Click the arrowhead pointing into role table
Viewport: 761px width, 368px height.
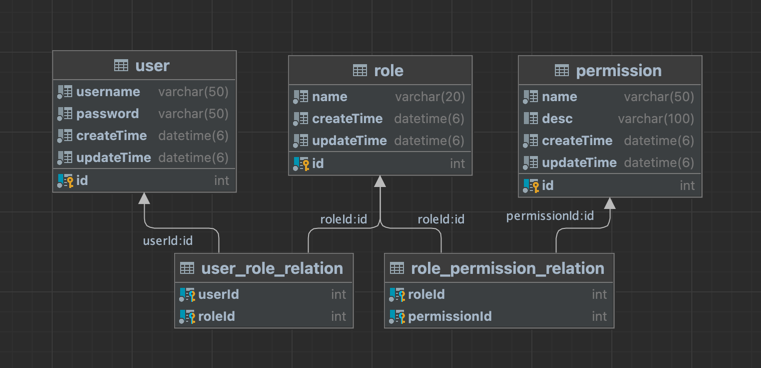tap(380, 181)
